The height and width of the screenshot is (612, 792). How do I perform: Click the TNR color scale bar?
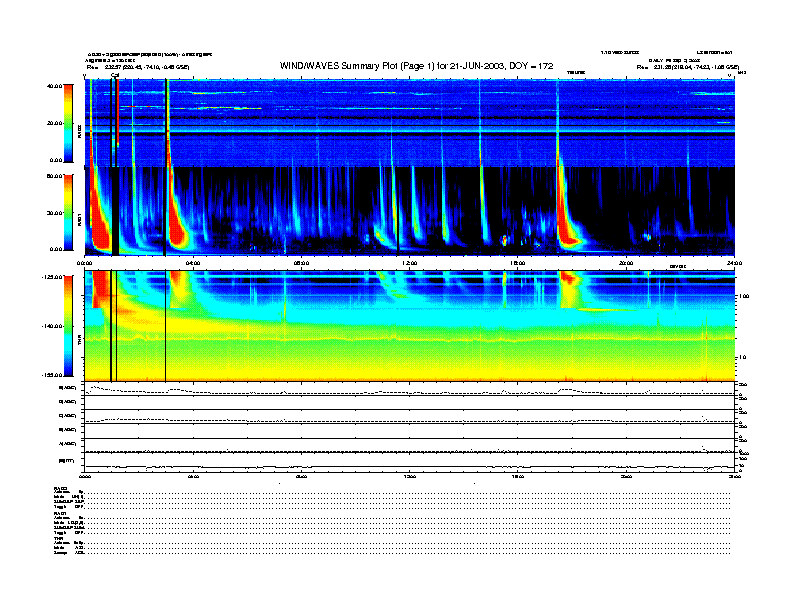click(69, 324)
